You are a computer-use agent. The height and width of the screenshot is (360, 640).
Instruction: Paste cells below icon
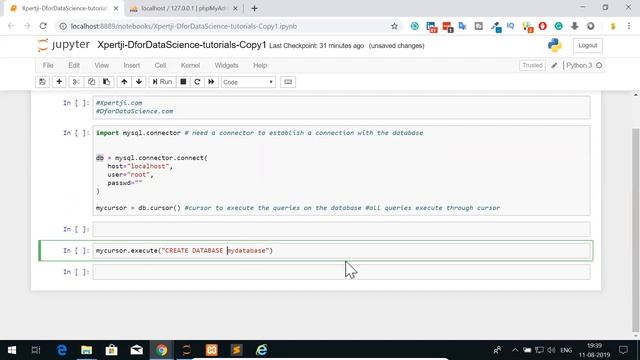coord(106,82)
